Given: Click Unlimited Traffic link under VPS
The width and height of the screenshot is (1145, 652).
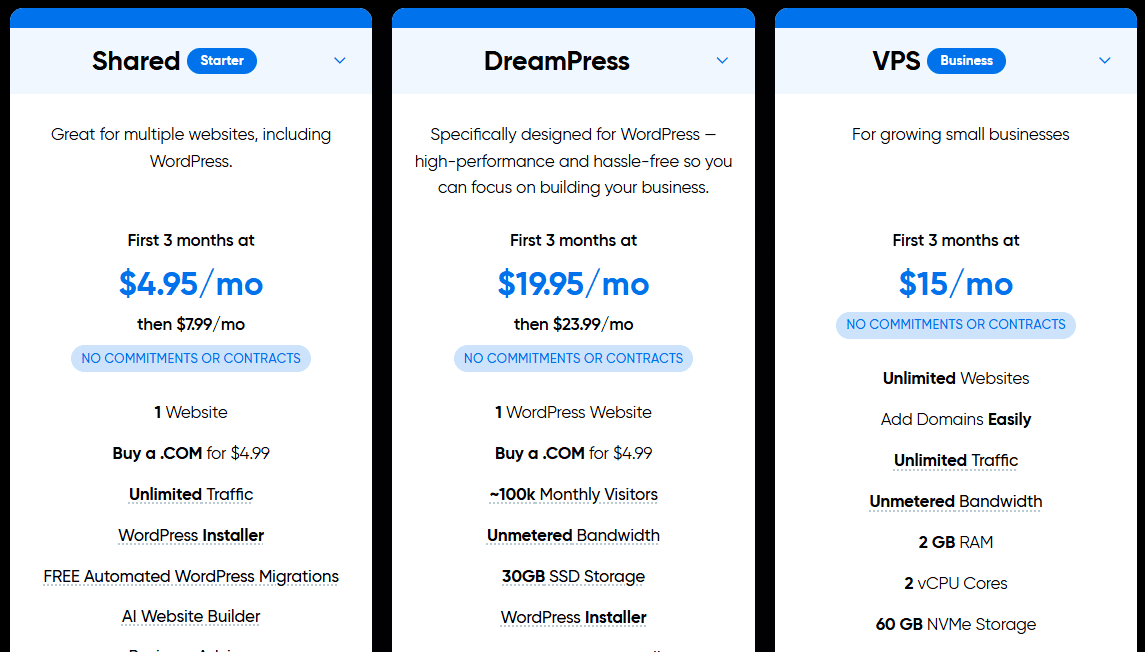Looking at the screenshot, I should [955, 460].
